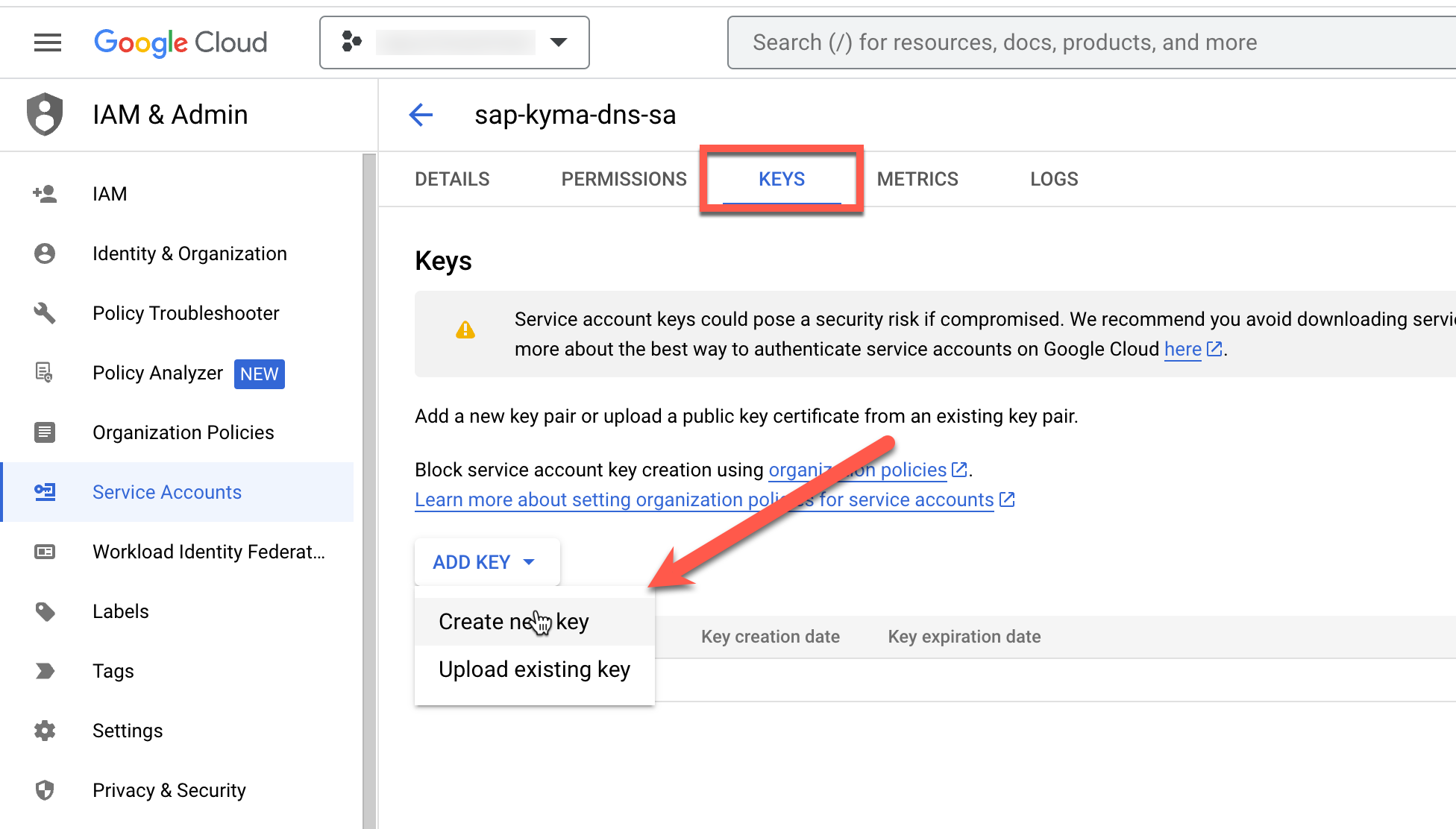Click the Settings gear icon

45,731
